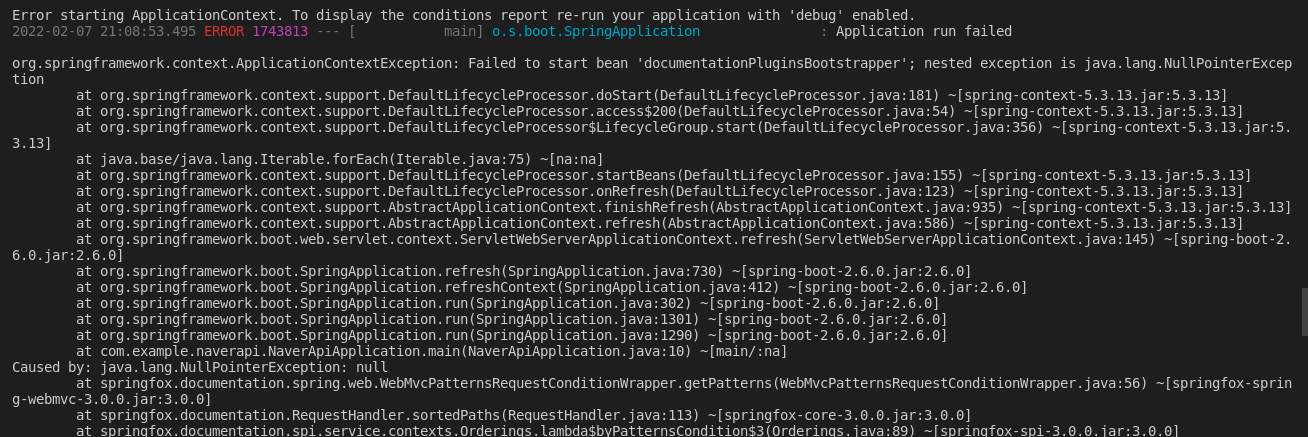Image resolution: width=1308 pixels, height=437 pixels.
Task: Click the 'Application run failed' message
Action: 924,31
